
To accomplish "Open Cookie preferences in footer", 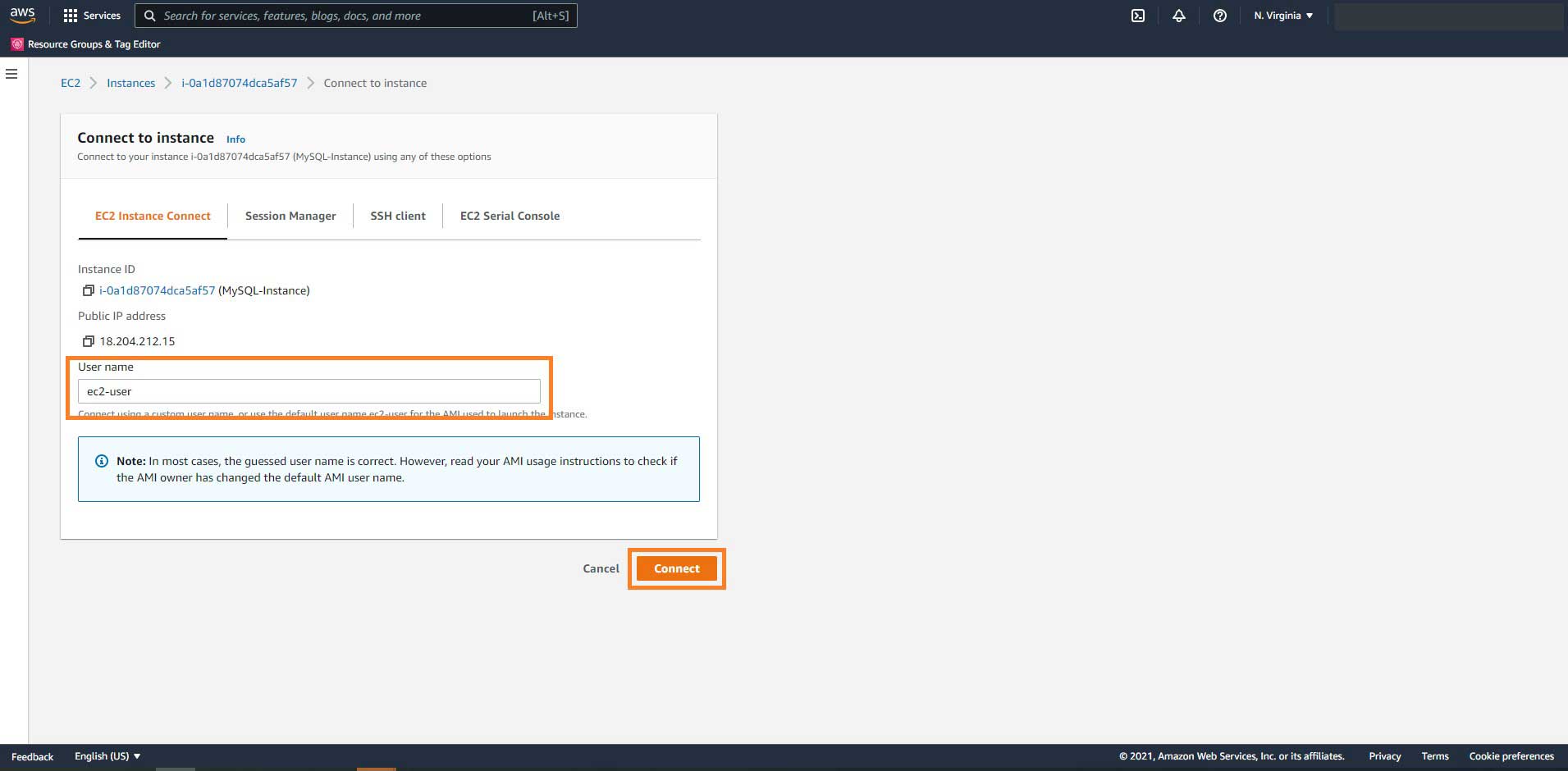I will [1511, 756].
